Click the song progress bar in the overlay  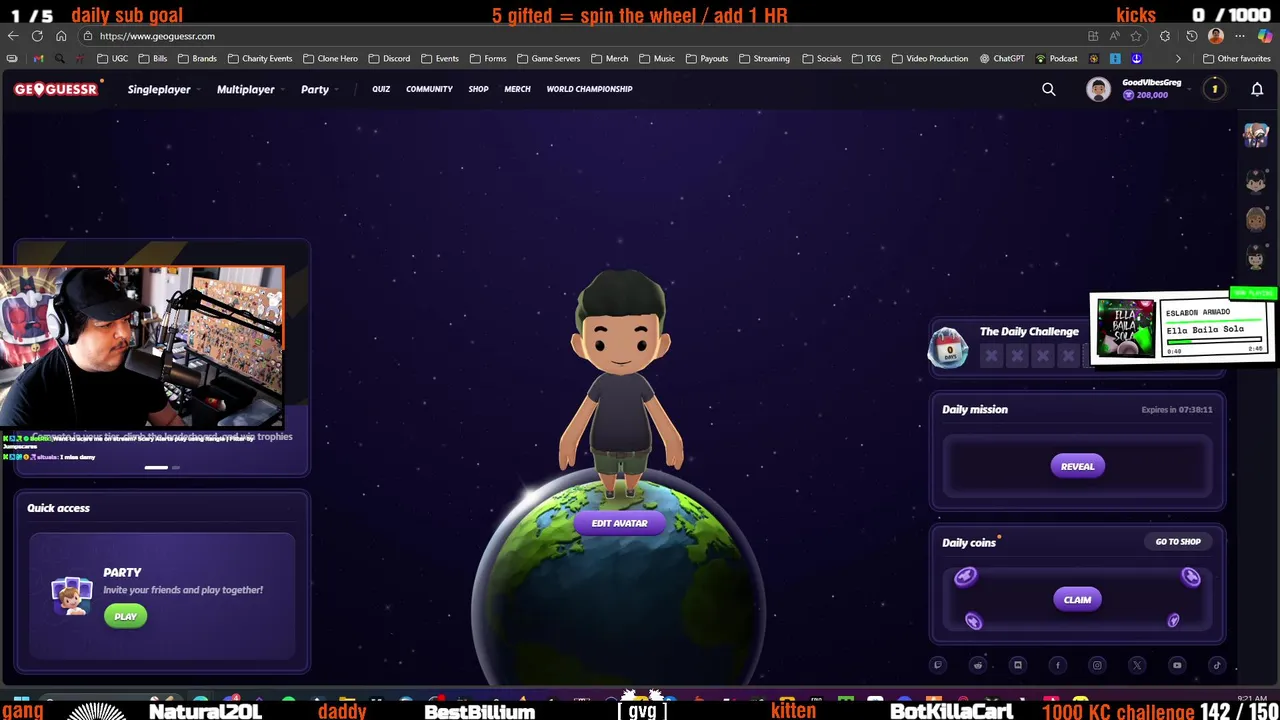[x=1213, y=342]
